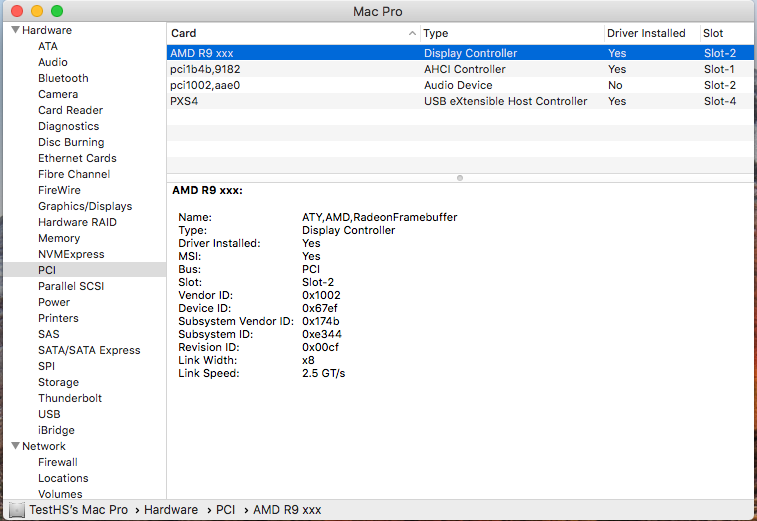
Task: Click the Mac Pro computer icon in path bar
Action: (x=17, y=510)
